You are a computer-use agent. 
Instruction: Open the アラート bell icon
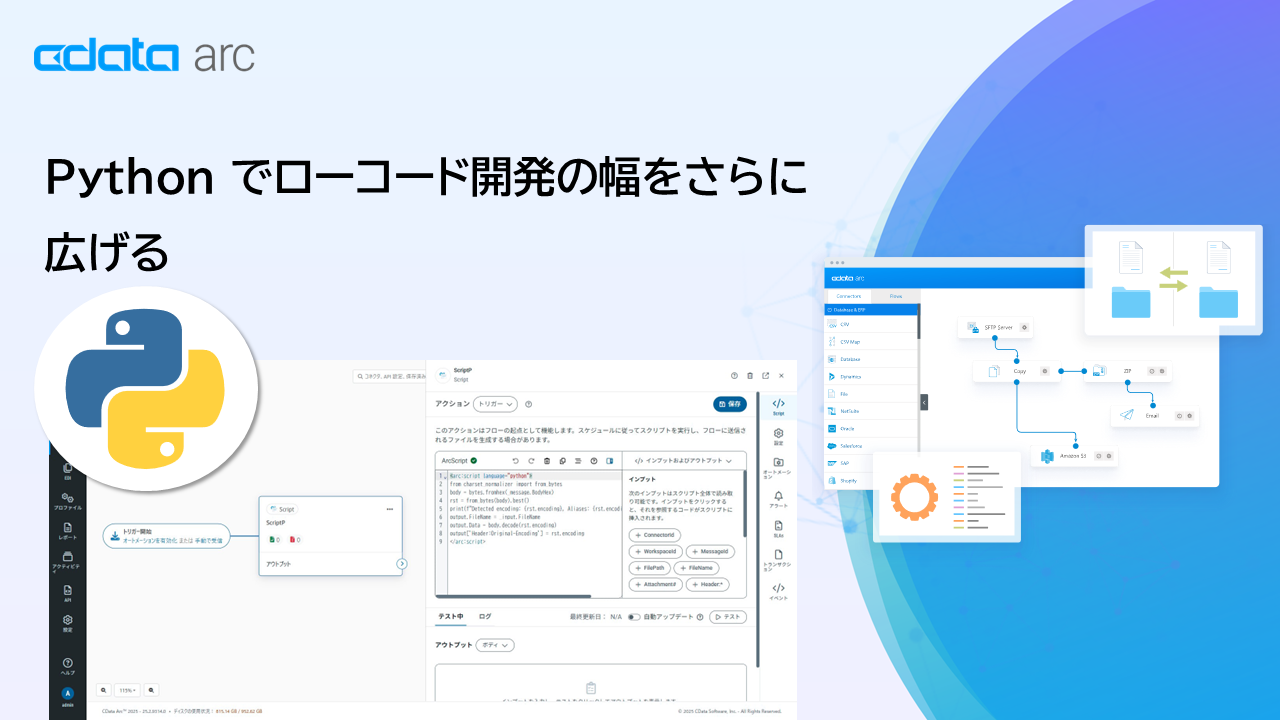click(x=778, y=498)
